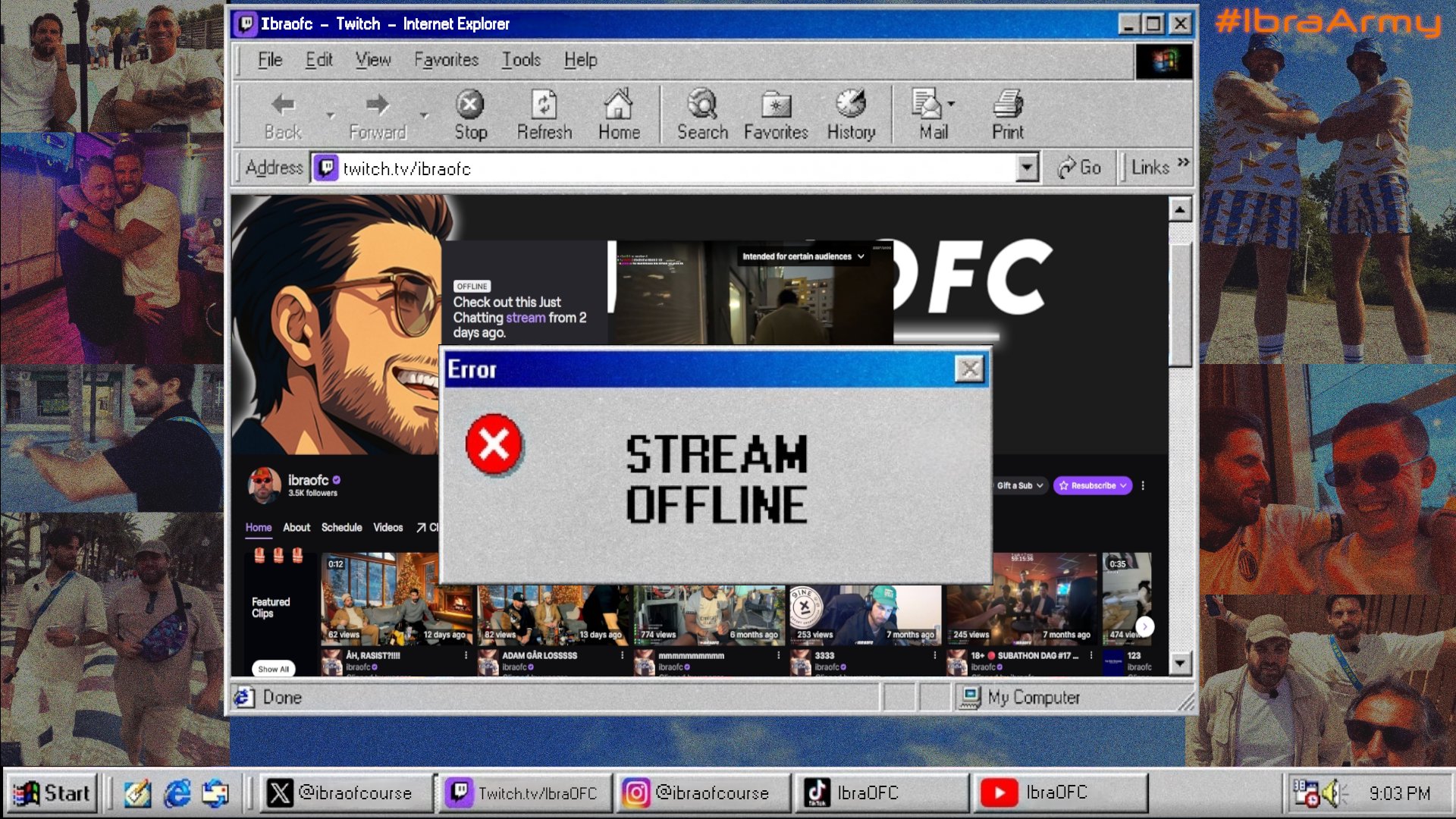Open the Edit menu
Viewport: 1456px width, 819px height.
[x=319, y=60]
